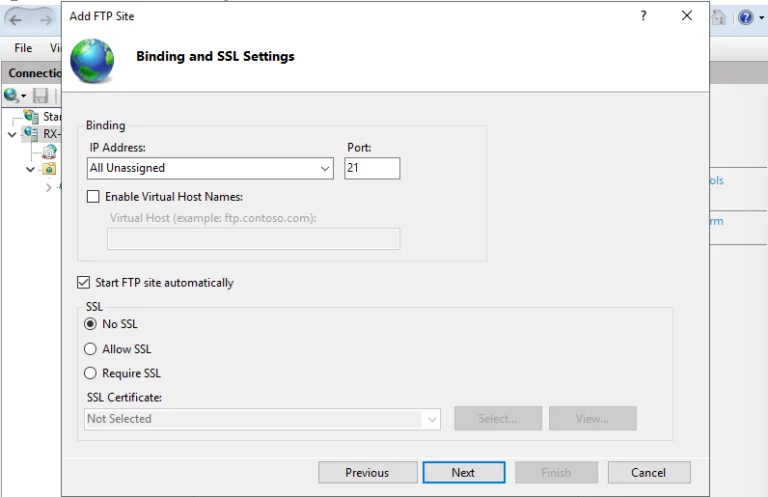Enable Virtual Host Names checkbox
The height and width of the screenshot is (497, 768).
[x=93, y=196]
